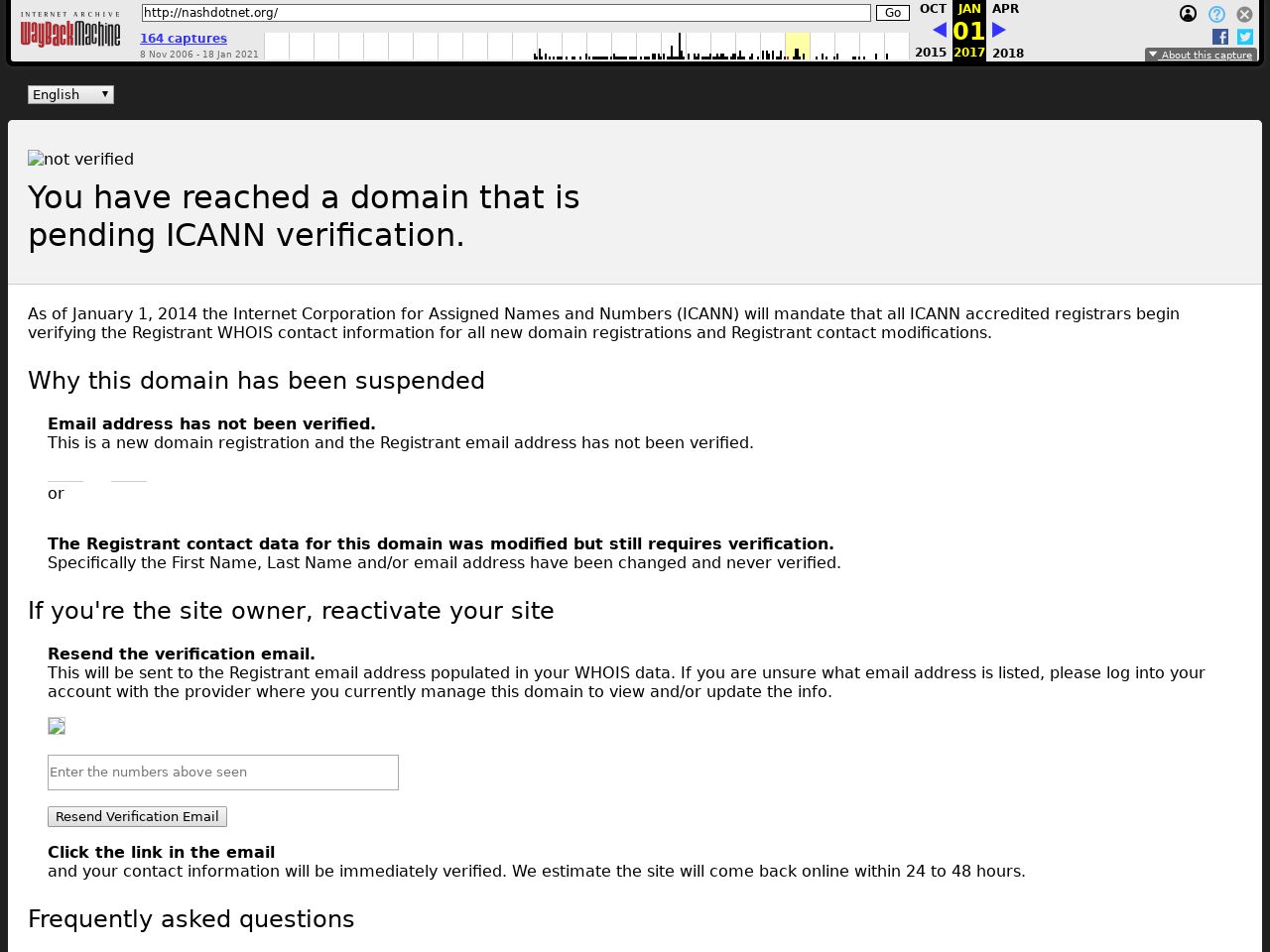Click the tallest capture spike in sparkline
Viewport: 1270px width, 952px height.
(x=680, y=46)
